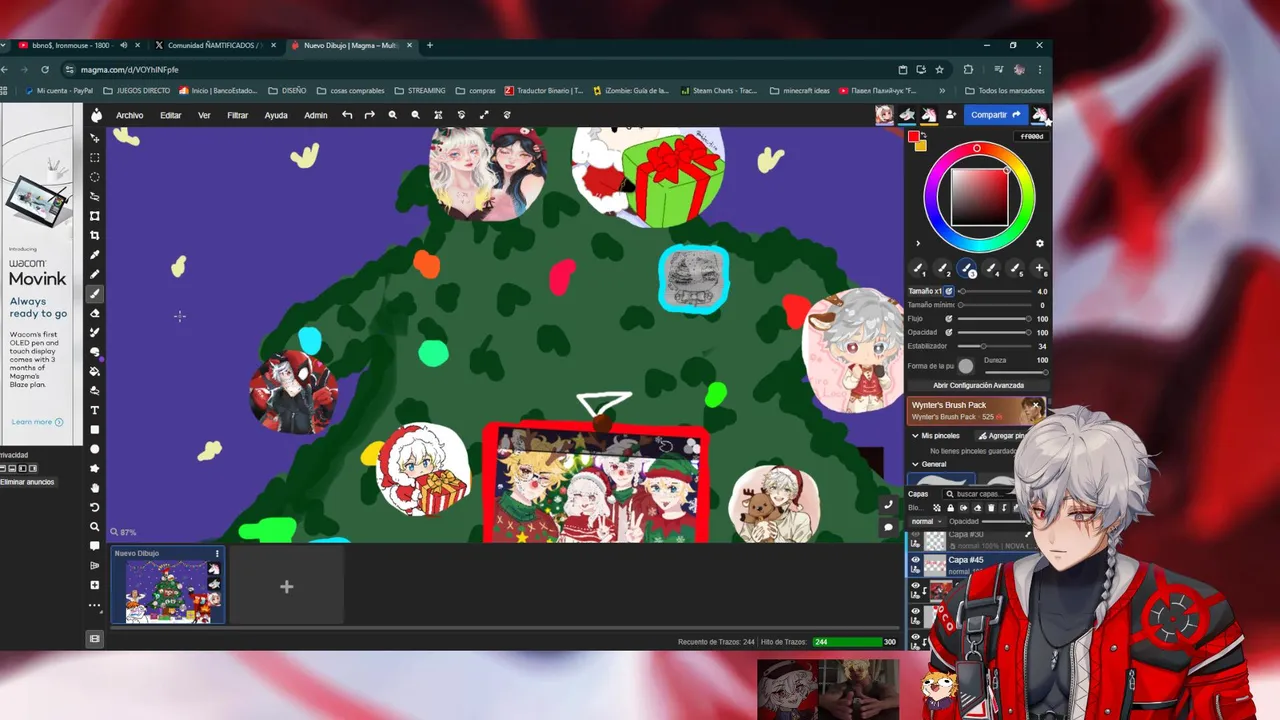Select the rectangular marquee tool

95,158
